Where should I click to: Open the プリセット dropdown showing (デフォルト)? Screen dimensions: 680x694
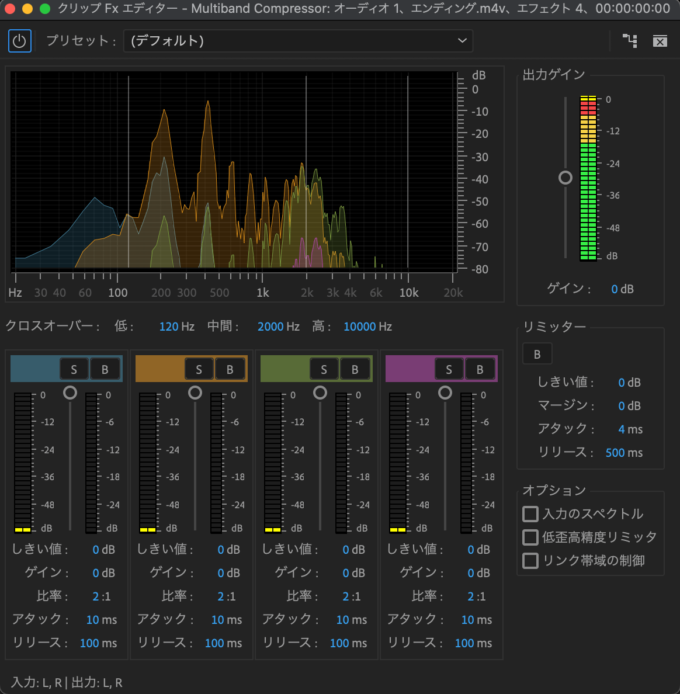click(298, 41)
